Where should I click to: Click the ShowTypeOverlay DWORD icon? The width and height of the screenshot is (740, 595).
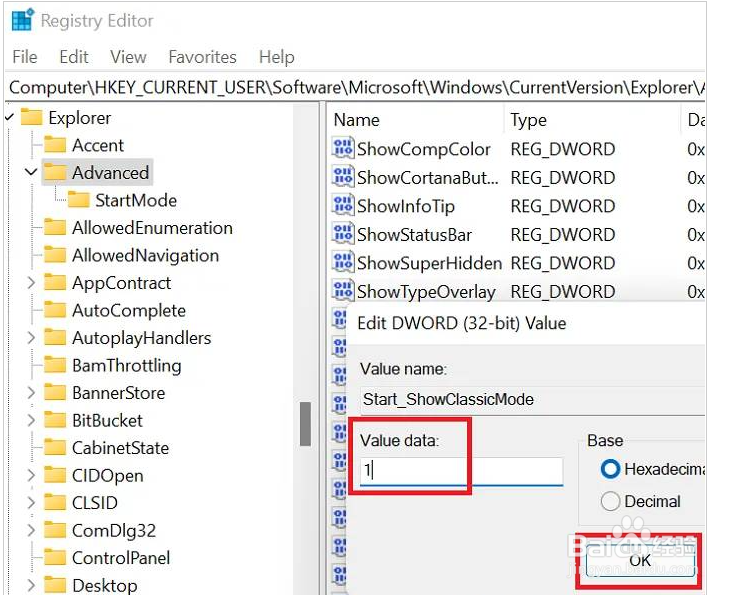point(343,291)
